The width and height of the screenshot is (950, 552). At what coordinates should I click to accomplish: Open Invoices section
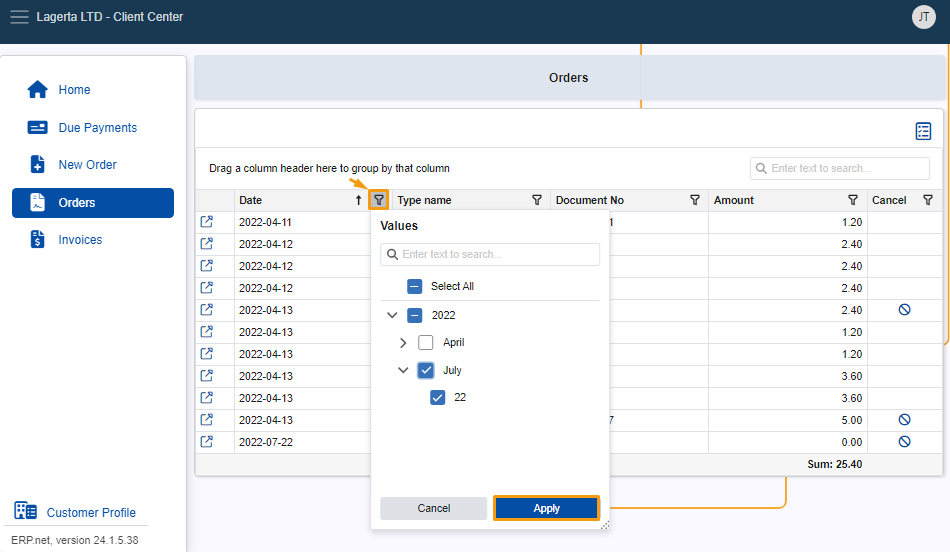tap(80, 240)
